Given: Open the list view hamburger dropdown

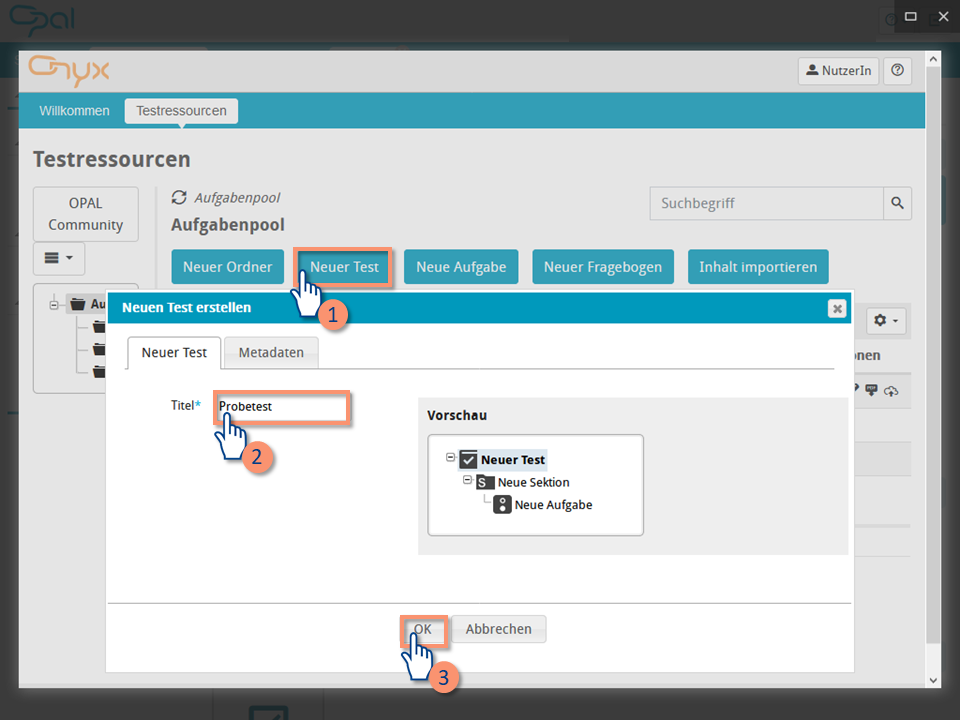Looking at the screenshot, I should click(59, 258).
